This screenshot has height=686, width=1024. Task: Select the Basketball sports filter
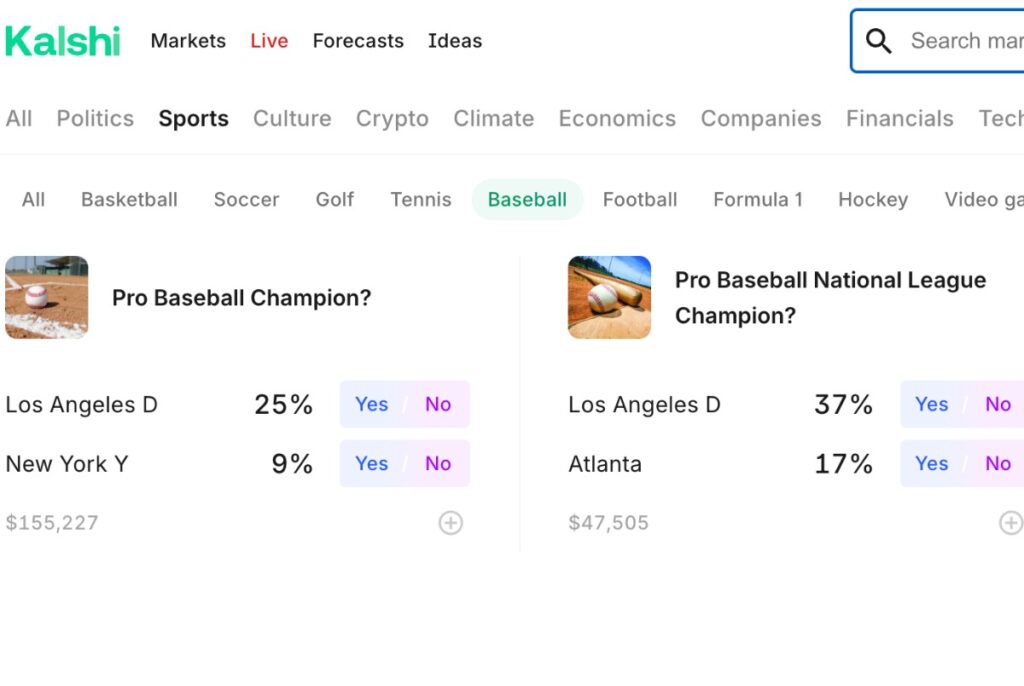pos(129,199)
